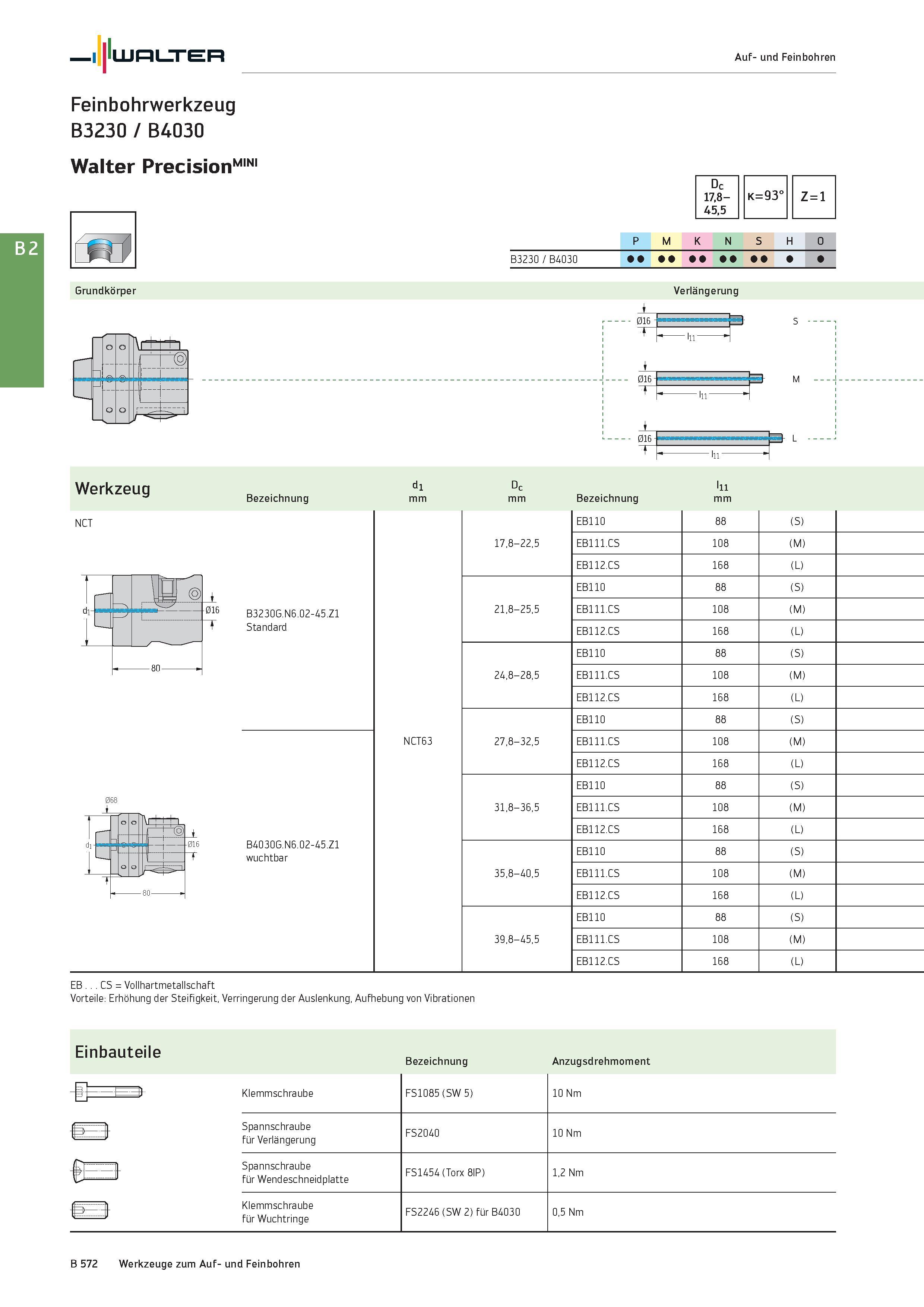The width and height of the screenshot is (924, 1307).
Task: Select the blind-bore application icon
Action: 103,240
